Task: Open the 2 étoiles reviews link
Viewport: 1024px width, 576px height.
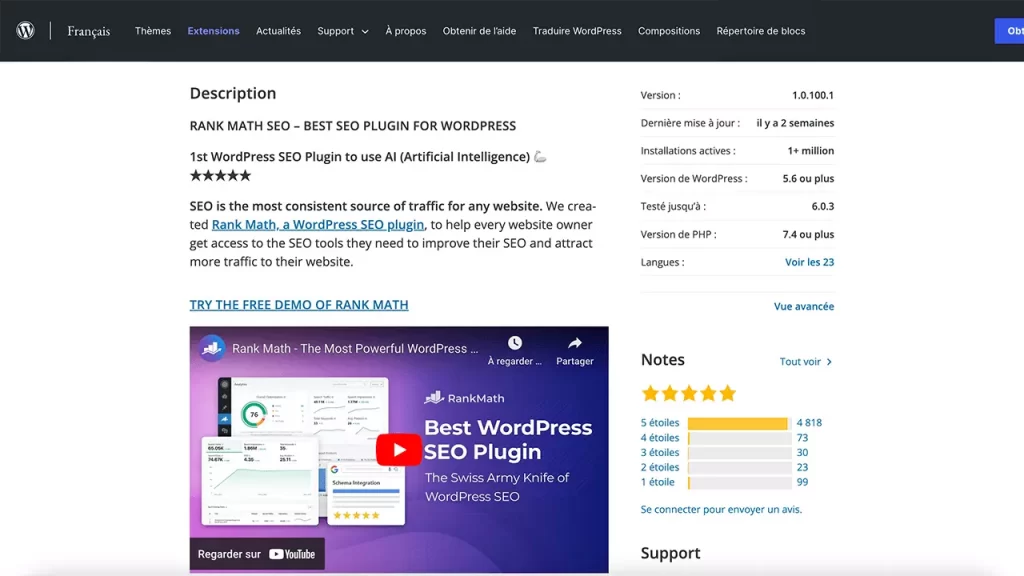Action: [x=660, y=467]
